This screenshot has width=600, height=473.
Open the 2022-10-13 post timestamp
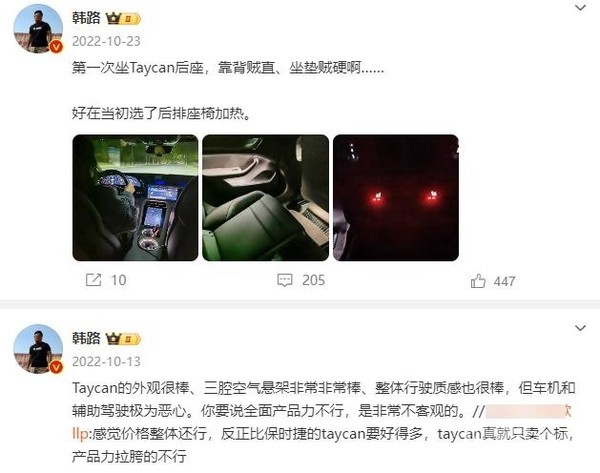106,362
